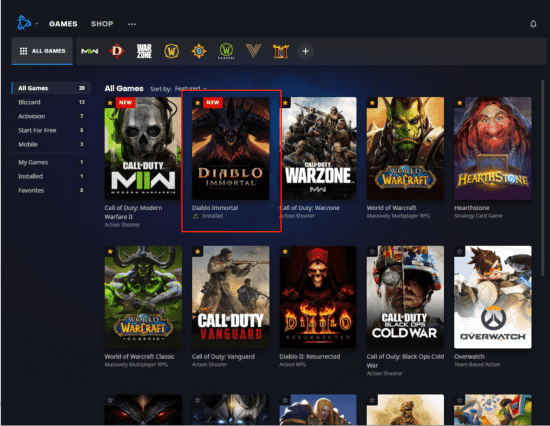Select the Diablo red D shortcut icon

(x=117, y=51)
